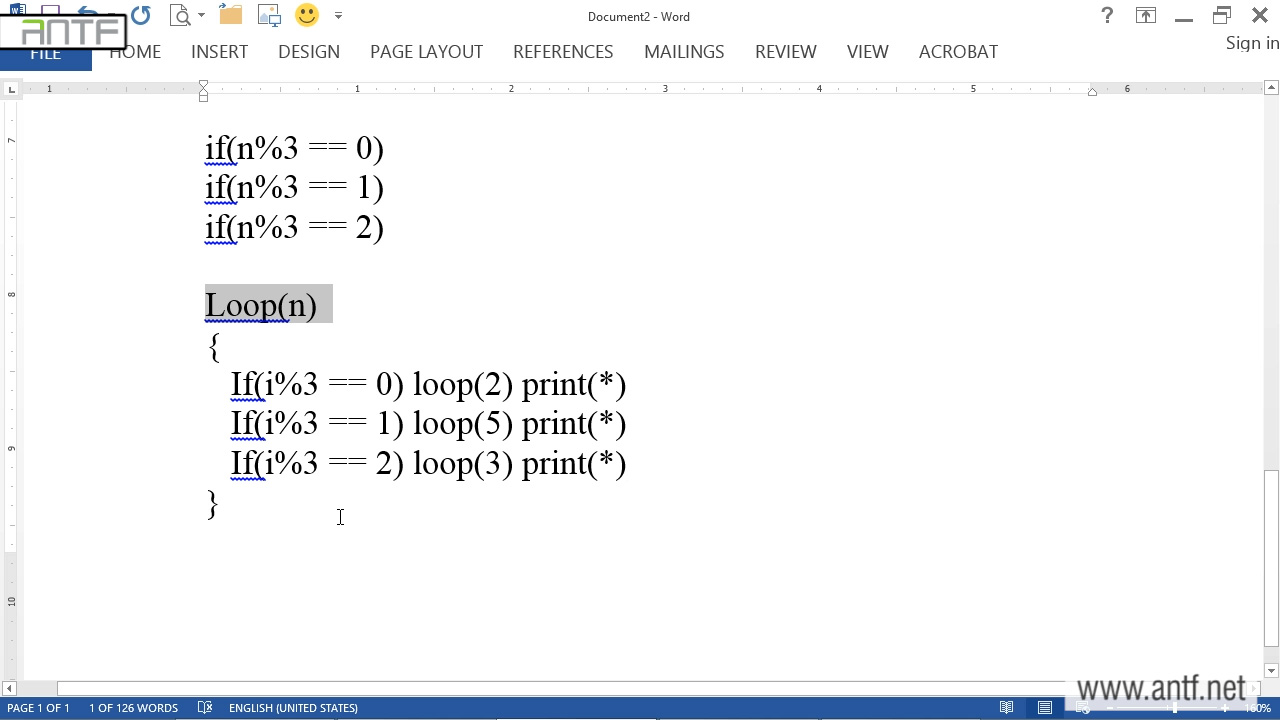Viewport: 1280px width, 720px height.
Task: Switch to Print Layout view
Action: [1045, 708]
